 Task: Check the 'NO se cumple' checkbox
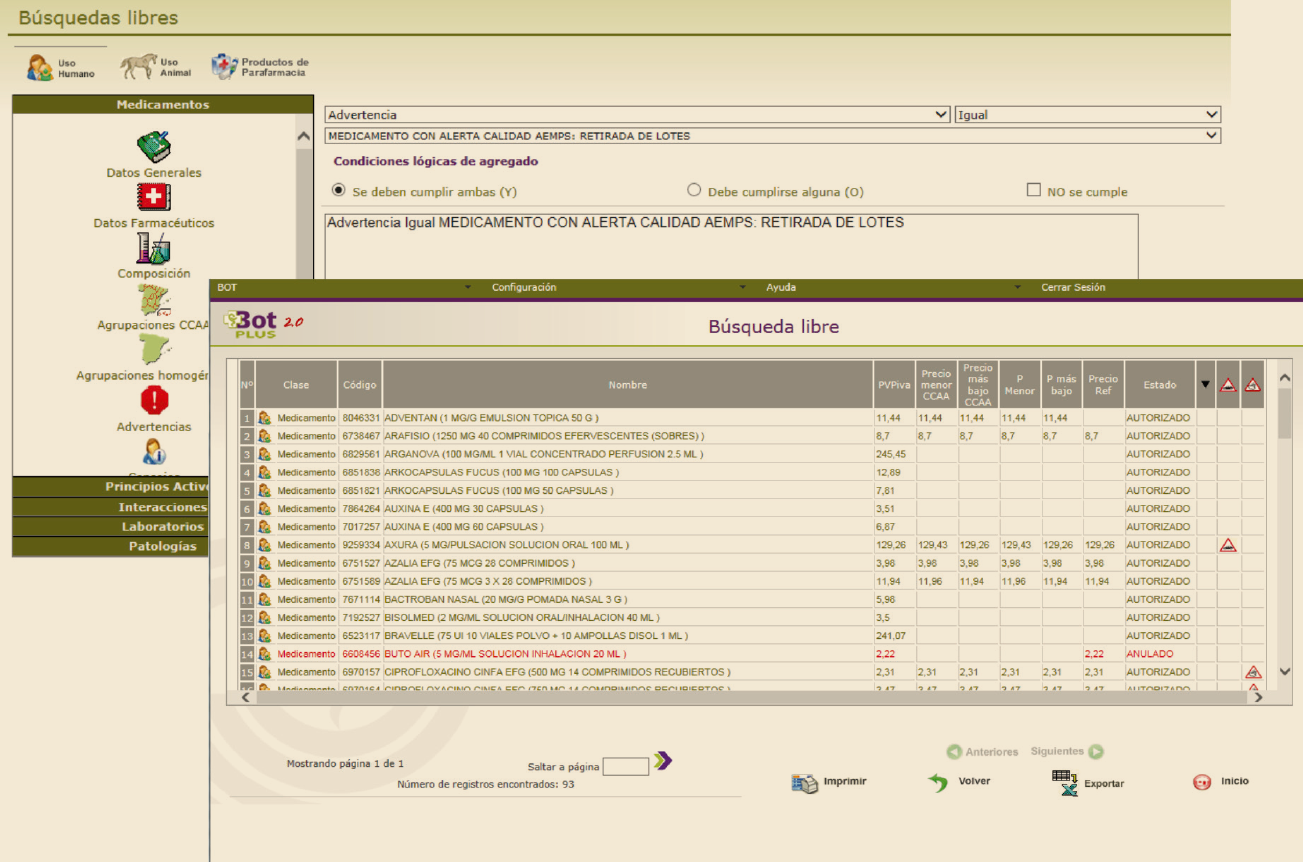[x=1034, y=190]
